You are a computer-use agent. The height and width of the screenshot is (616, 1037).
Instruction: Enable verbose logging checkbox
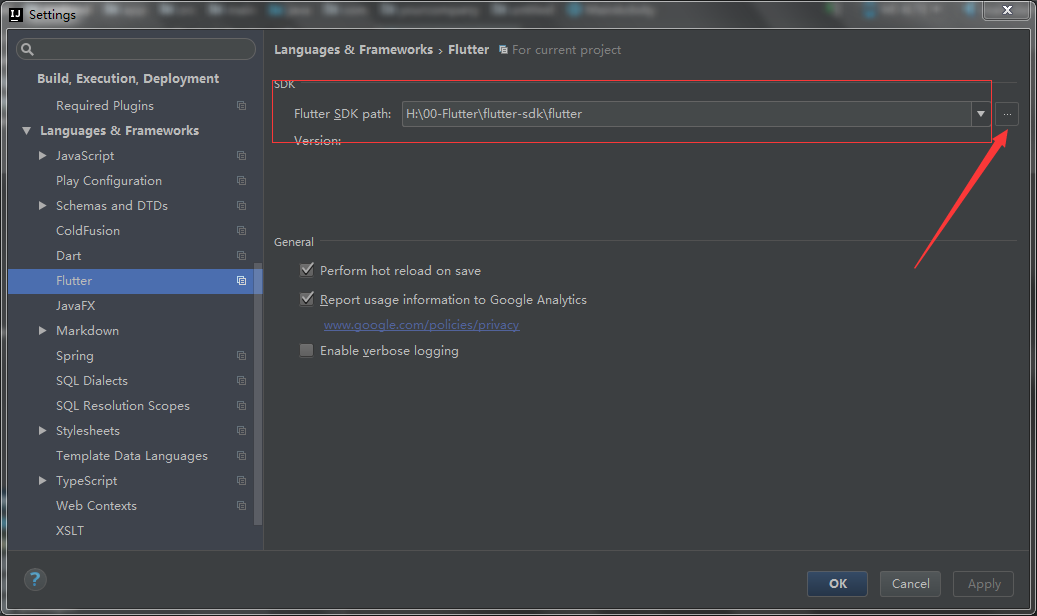click(307, 351)
